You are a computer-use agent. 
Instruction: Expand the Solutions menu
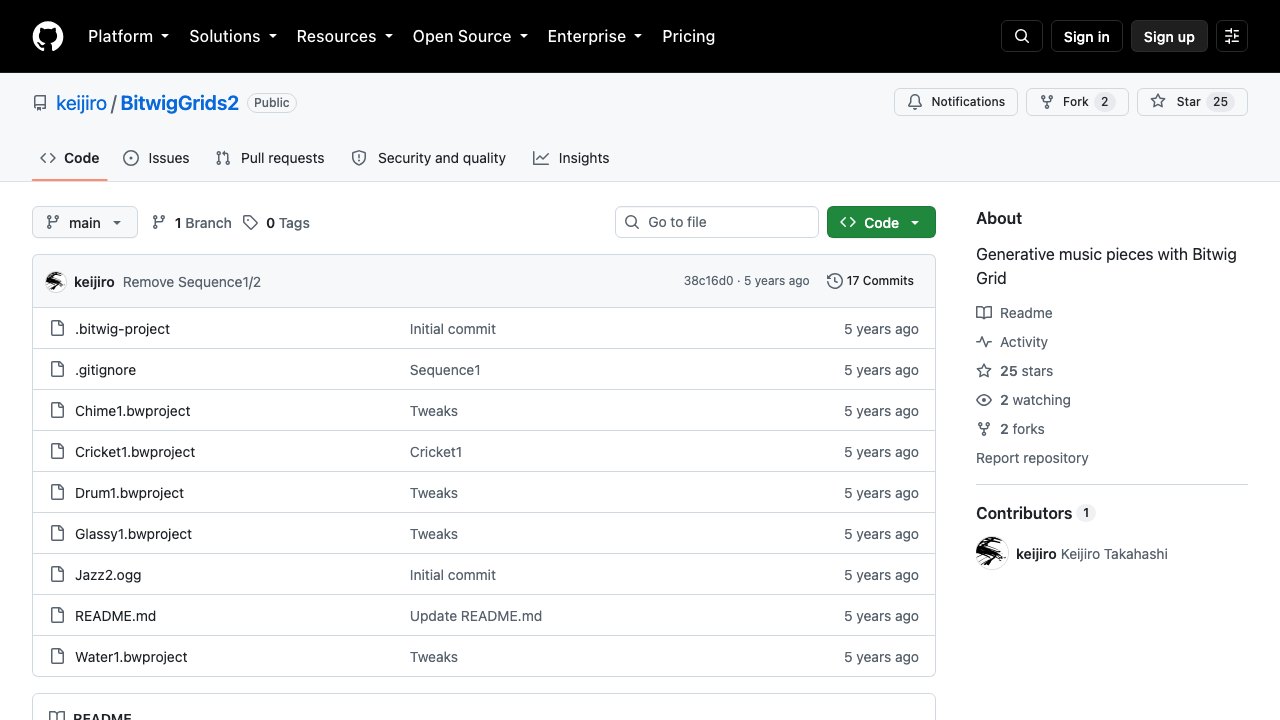pyautogui.click(x=233, y=36)
